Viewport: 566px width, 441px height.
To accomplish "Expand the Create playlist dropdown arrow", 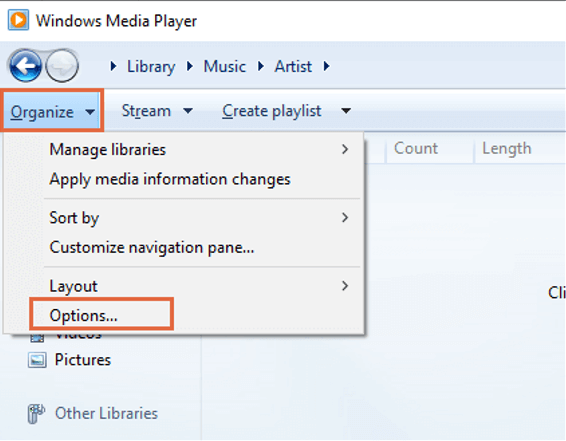I will tap(346, 110).
